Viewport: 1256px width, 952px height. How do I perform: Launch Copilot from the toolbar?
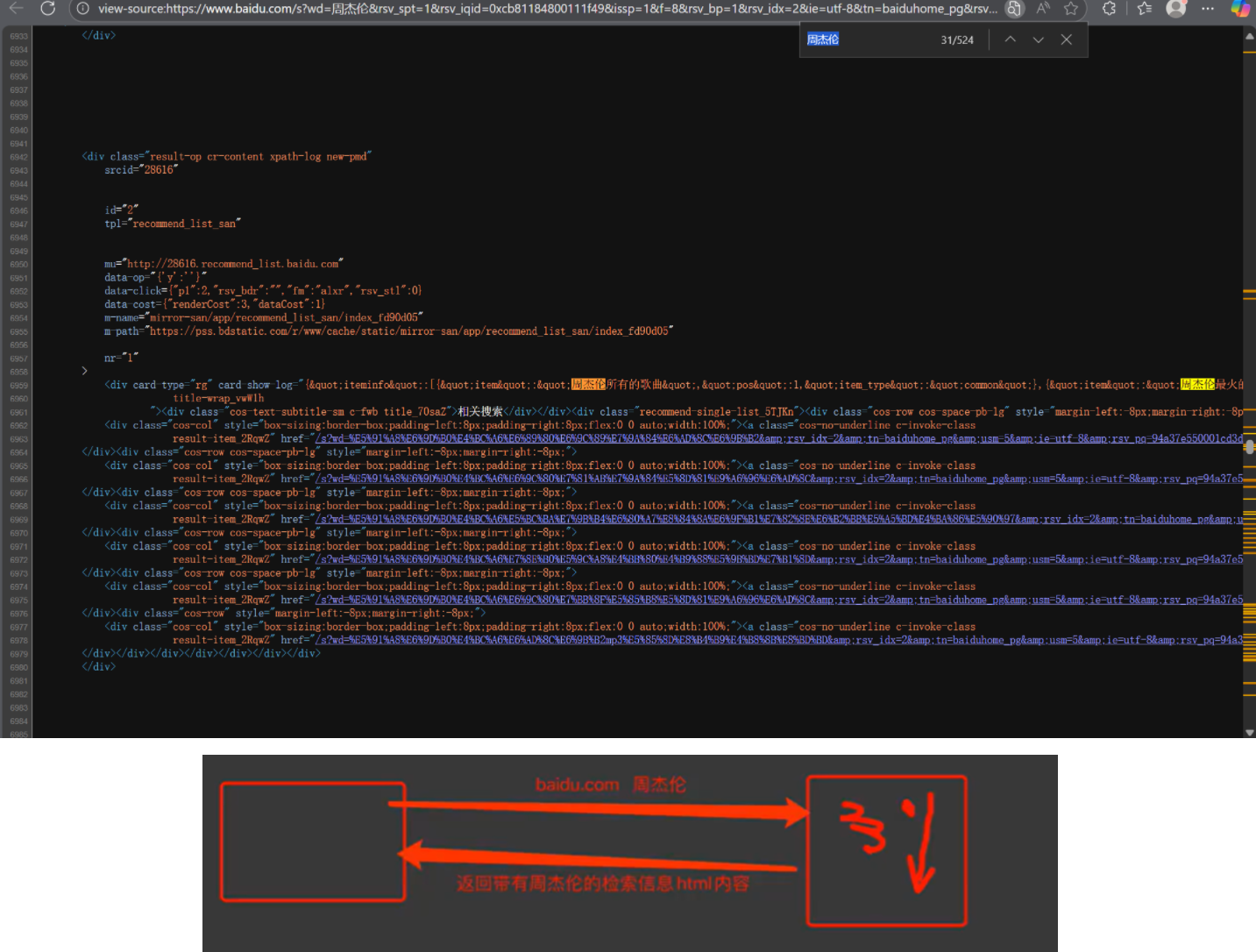tap(1240, 9)
